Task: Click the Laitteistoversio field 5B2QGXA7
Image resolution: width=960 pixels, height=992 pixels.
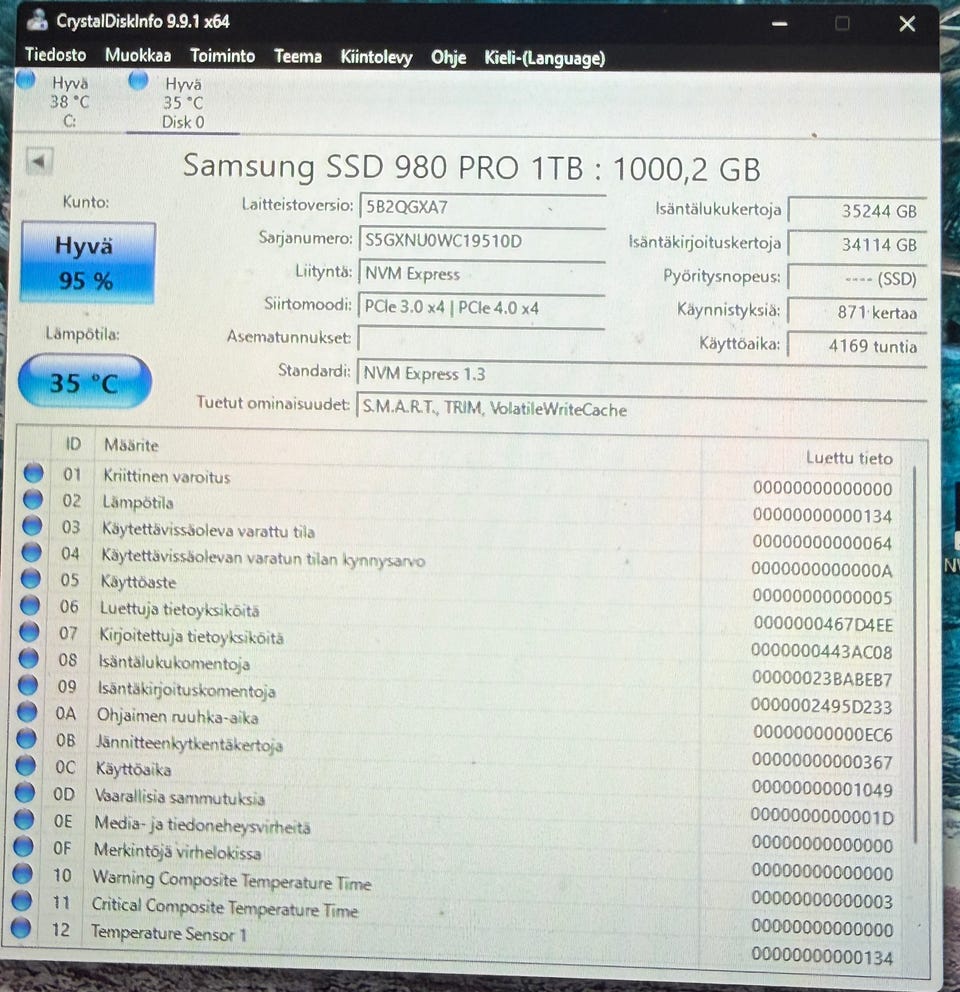Action: pyautogui.click(x=482, y=207)
